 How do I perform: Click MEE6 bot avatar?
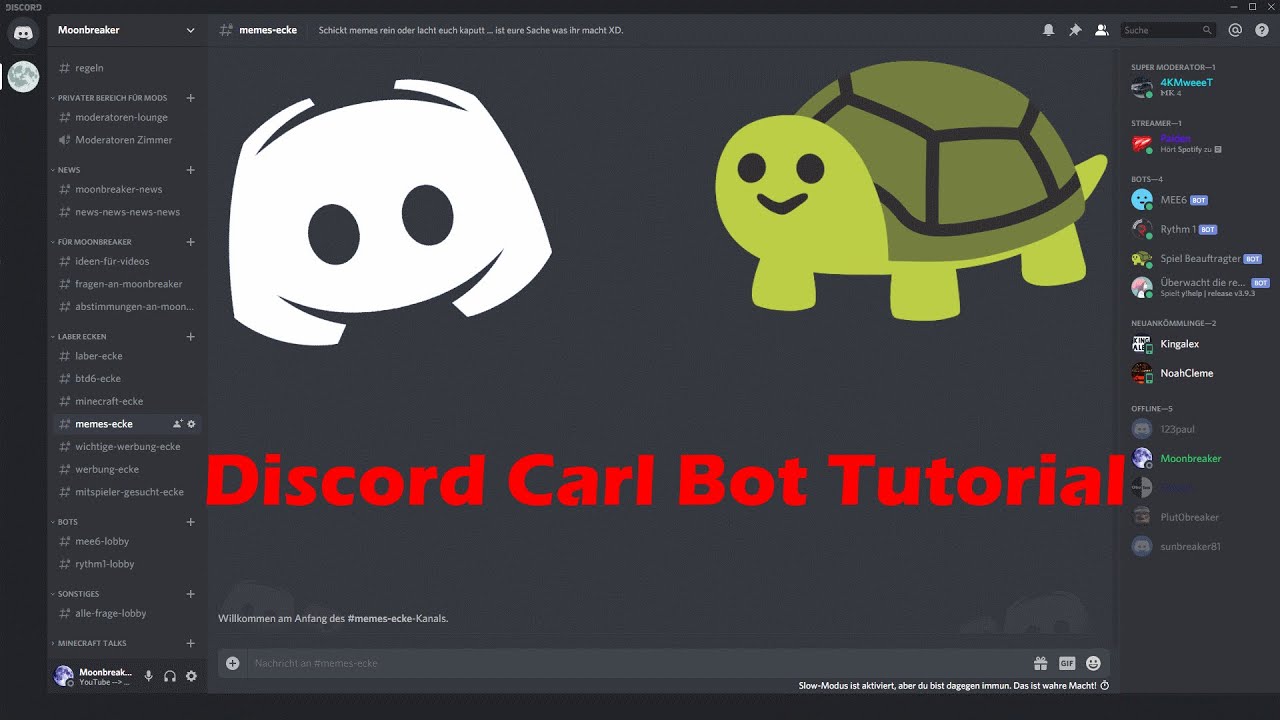(1141, 200)
